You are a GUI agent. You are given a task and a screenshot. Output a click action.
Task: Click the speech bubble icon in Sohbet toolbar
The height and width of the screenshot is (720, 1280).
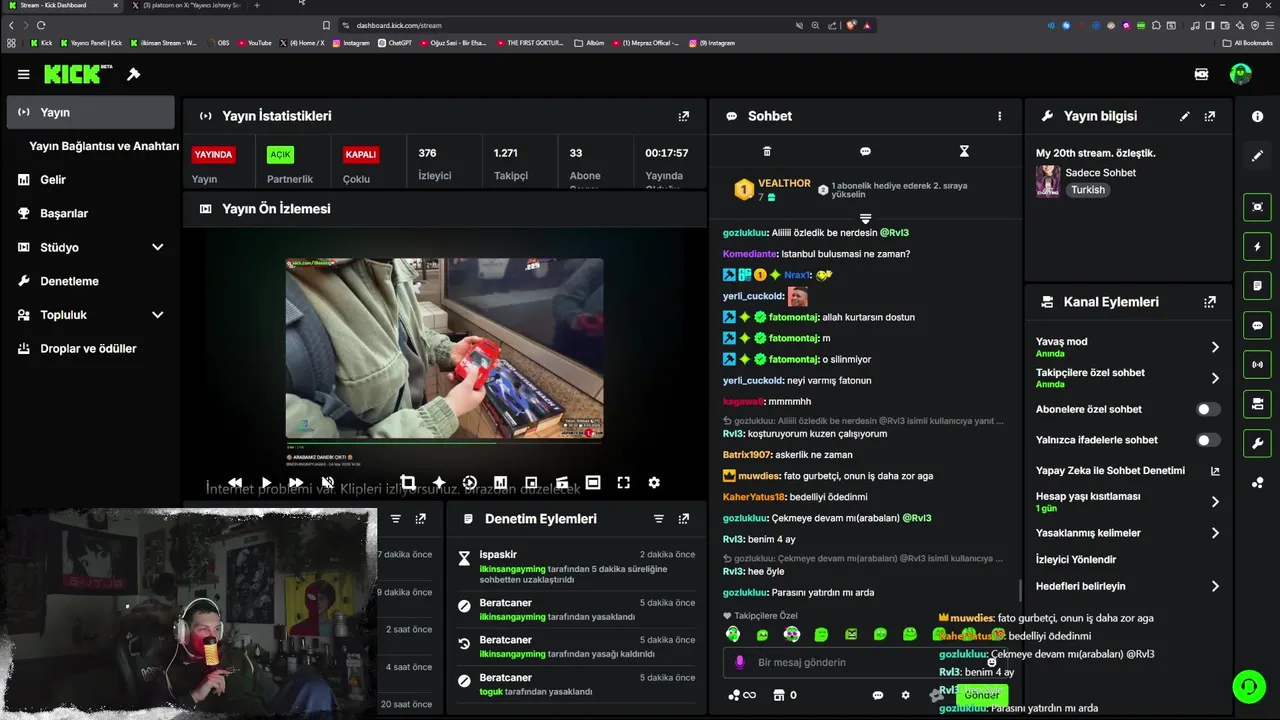coord(865,151)
